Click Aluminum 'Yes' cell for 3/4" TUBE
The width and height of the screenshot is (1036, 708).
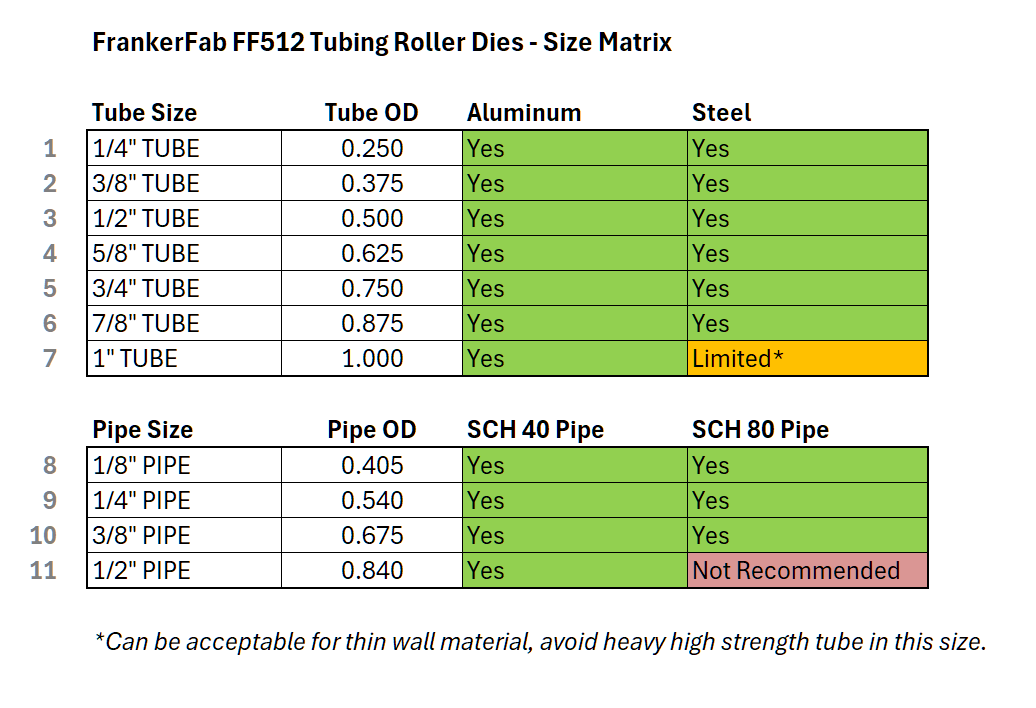pos(574,289)
